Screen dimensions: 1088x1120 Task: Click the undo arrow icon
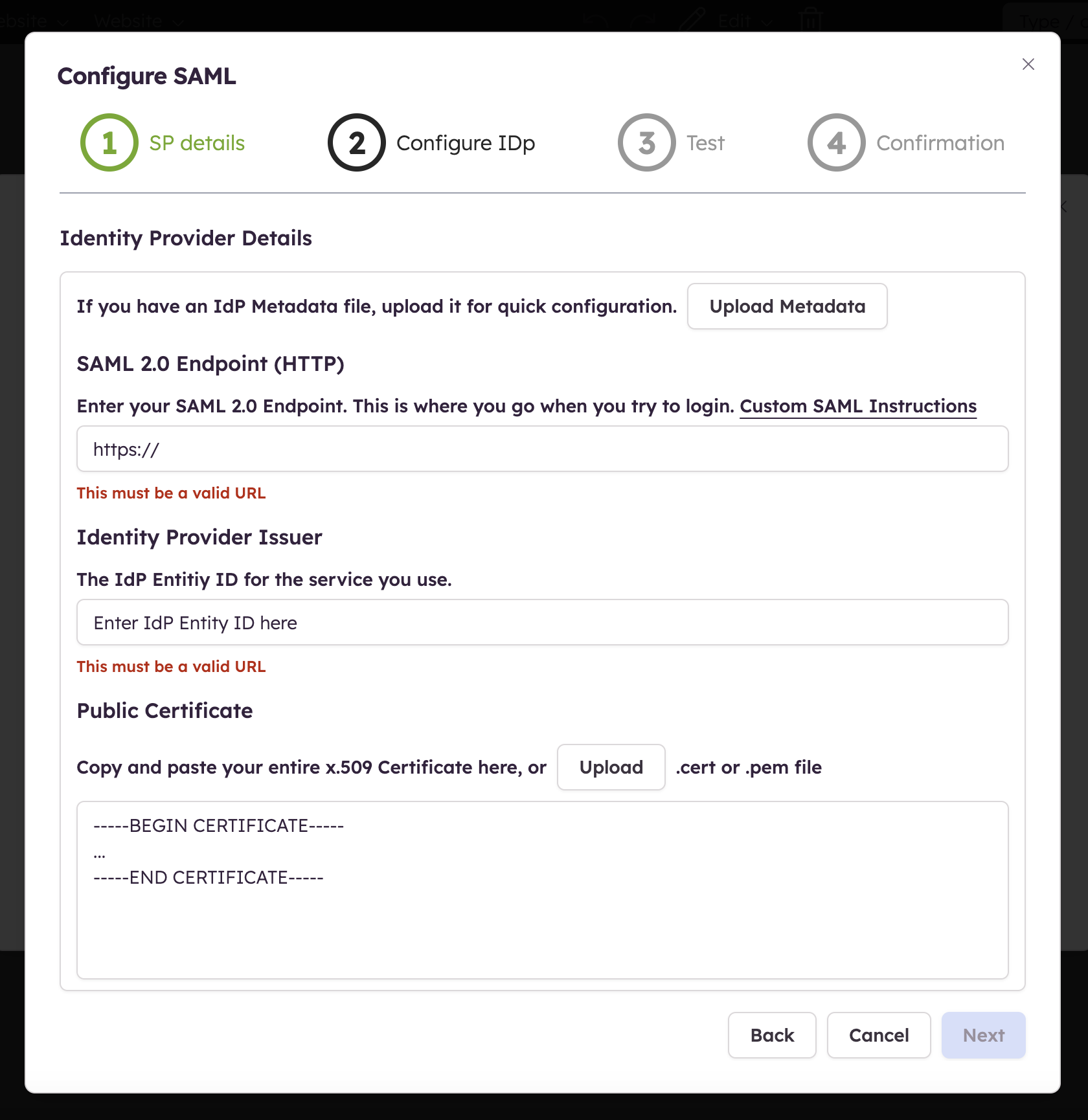click(596, 19)
